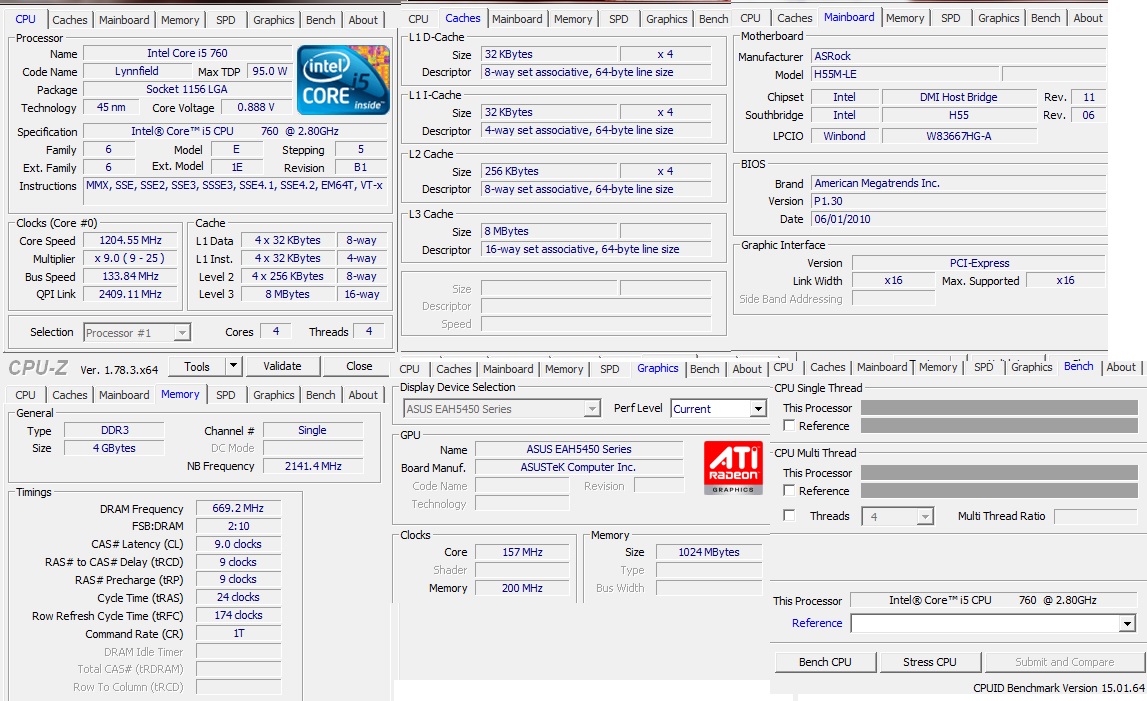The height and width of the screenshot is (701, 1147).
Task: Click the Intel Core i5 inside logo
Action: (343, 80)
